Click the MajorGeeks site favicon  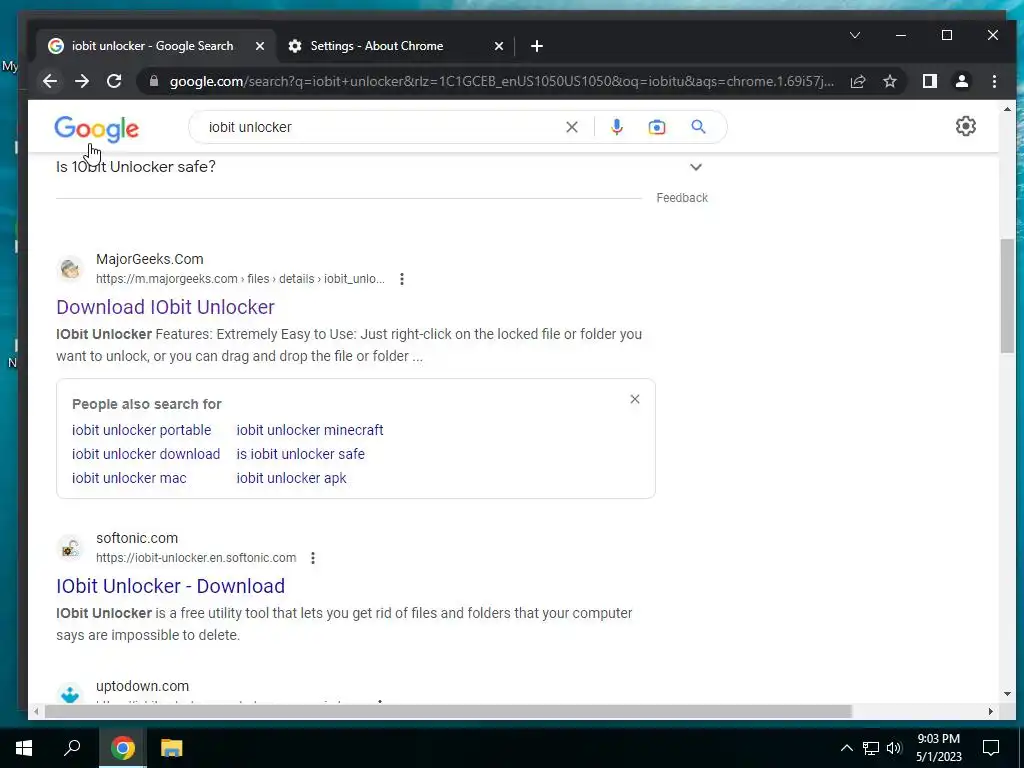[70, 268]
